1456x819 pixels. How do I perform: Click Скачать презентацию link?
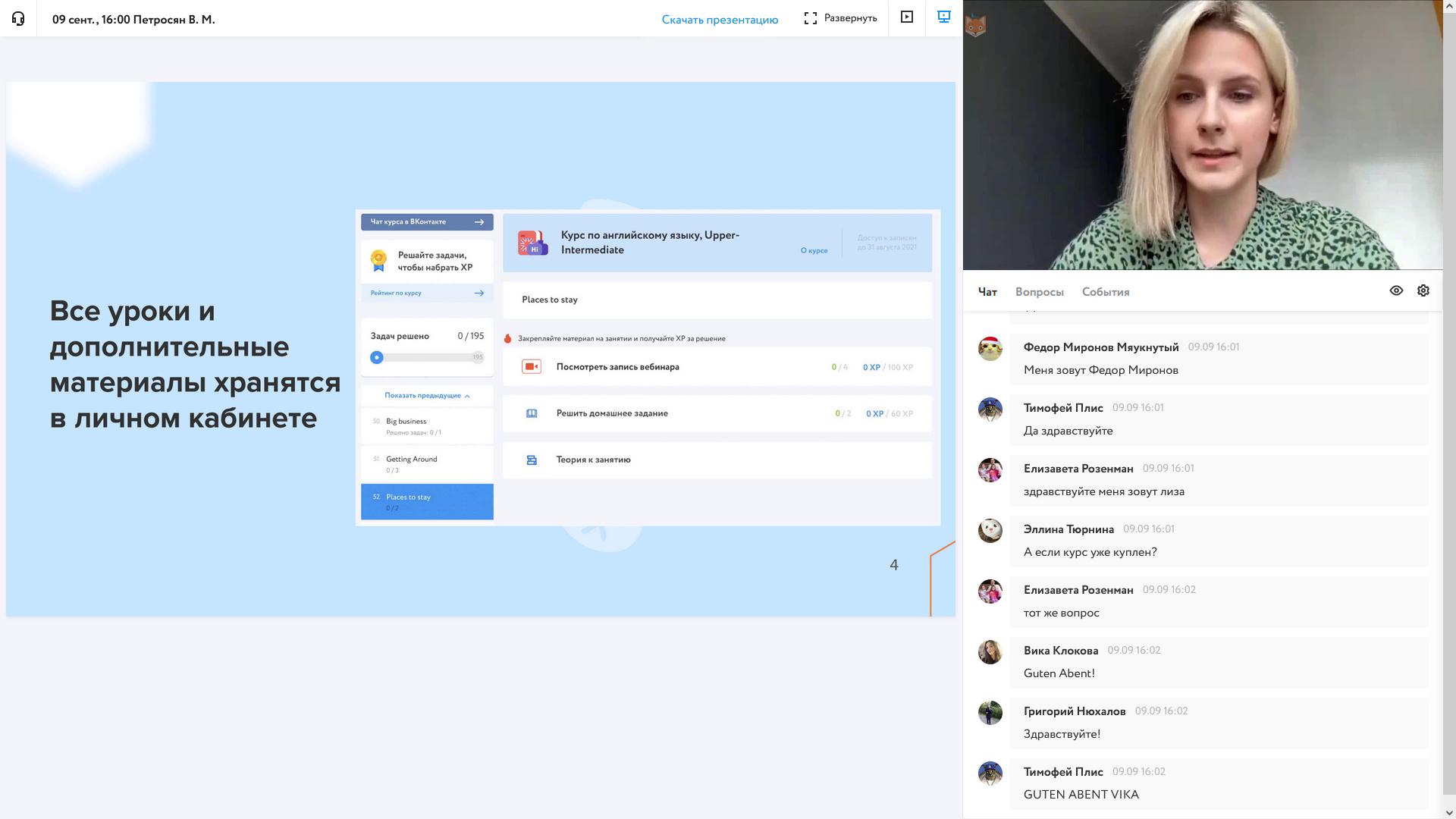pyautogui.click(x=719, y=20)
